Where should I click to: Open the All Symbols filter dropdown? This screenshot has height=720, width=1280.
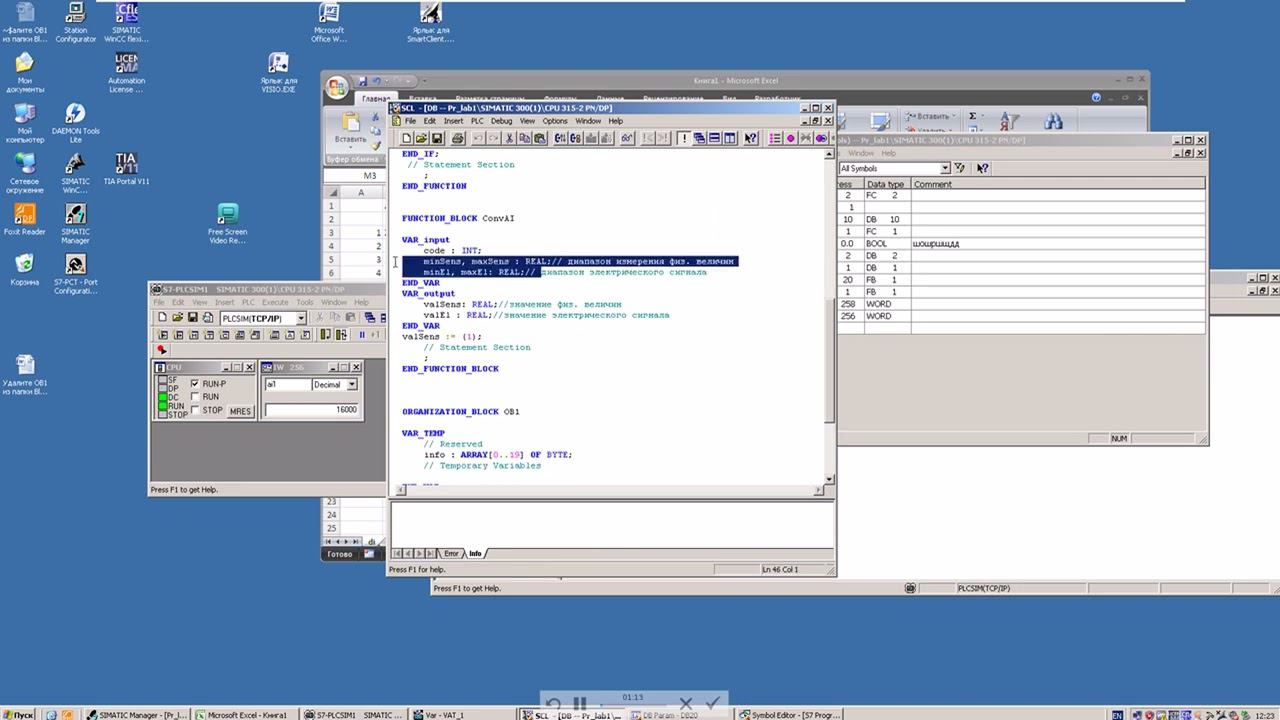(943, 168)
